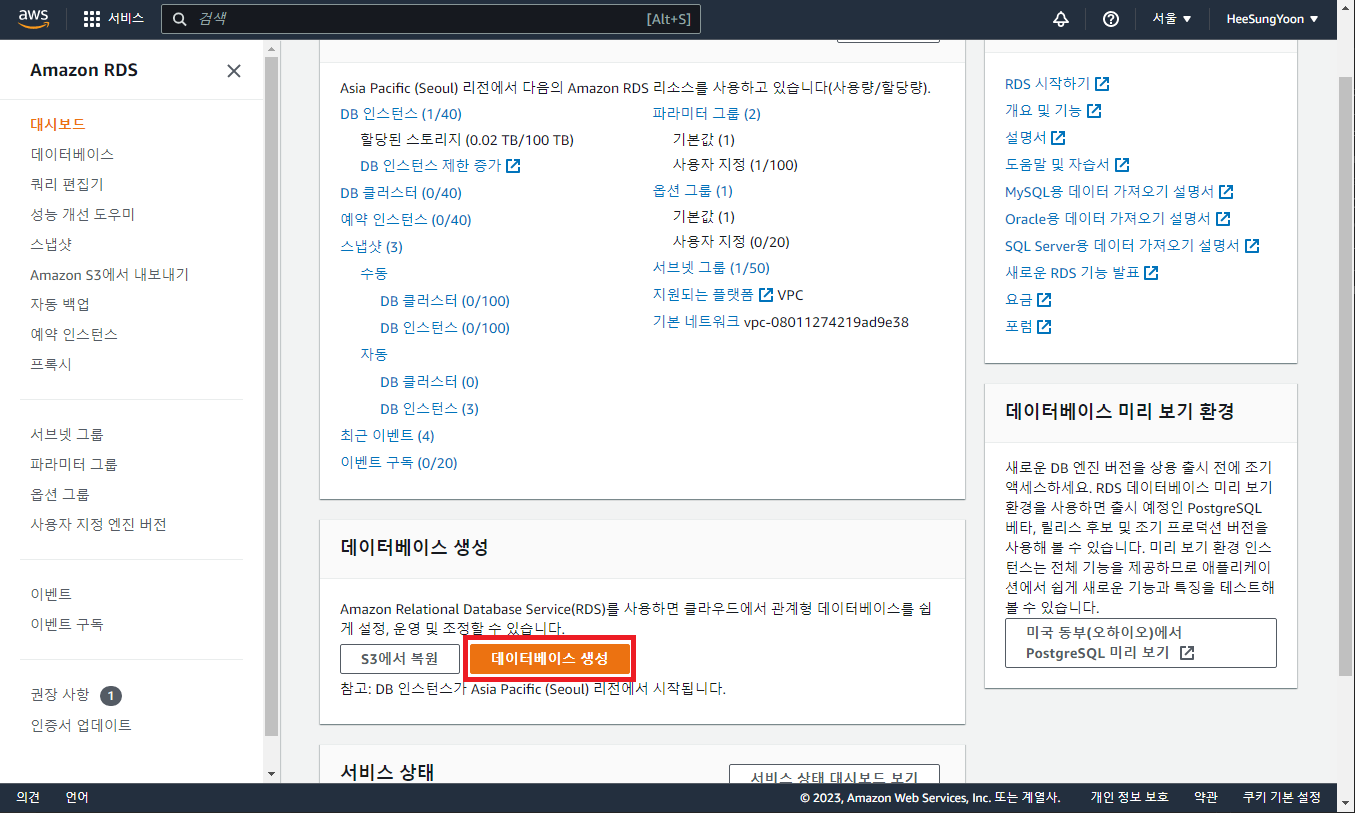Click 쿠키 기본 설정 in the footer
Viewport: 1355px width, 813px height.
1281,797
